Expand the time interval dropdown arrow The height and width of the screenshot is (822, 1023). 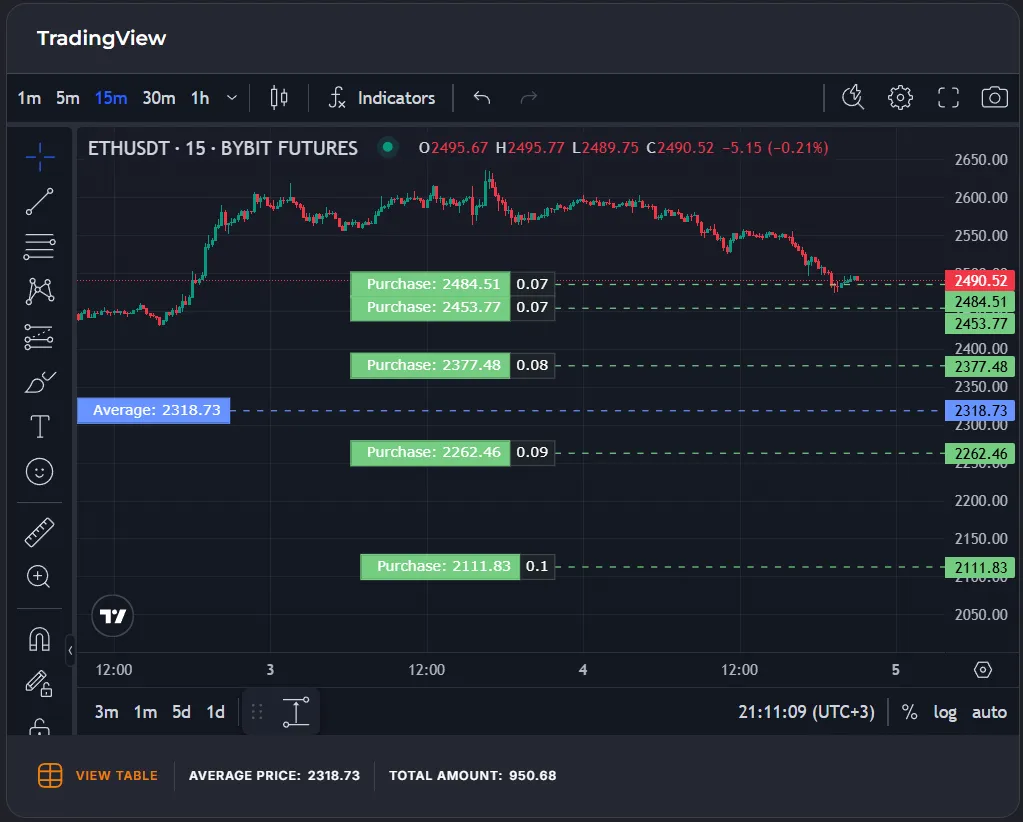tap(232, 97)
